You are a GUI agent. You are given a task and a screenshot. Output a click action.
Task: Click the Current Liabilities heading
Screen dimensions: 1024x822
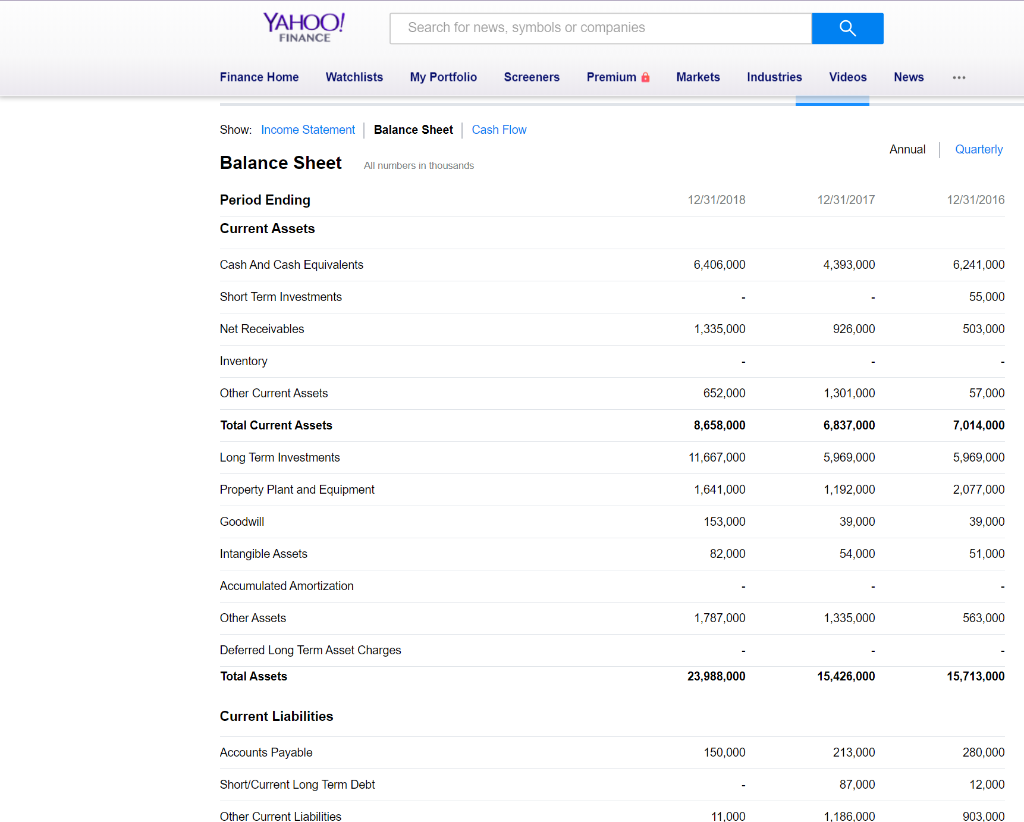(276, 716)
